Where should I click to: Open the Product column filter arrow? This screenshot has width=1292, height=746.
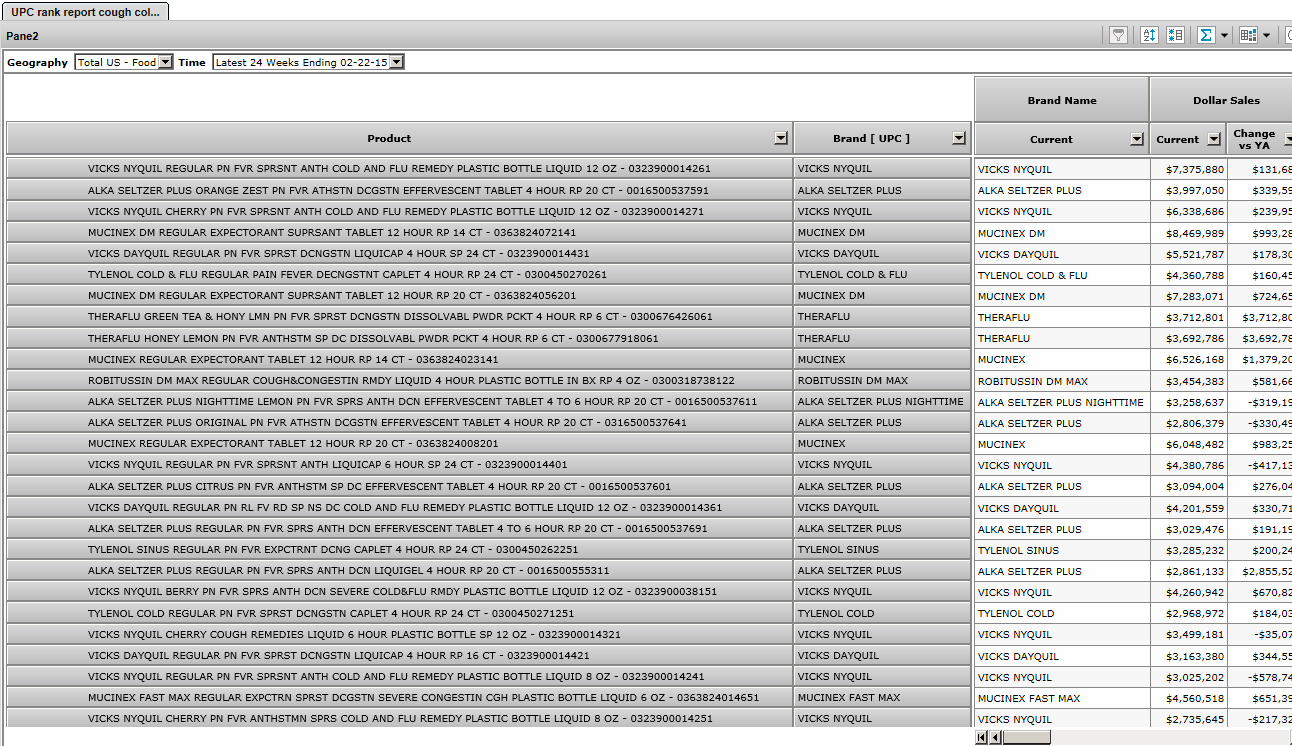click(x=781, y=139)
